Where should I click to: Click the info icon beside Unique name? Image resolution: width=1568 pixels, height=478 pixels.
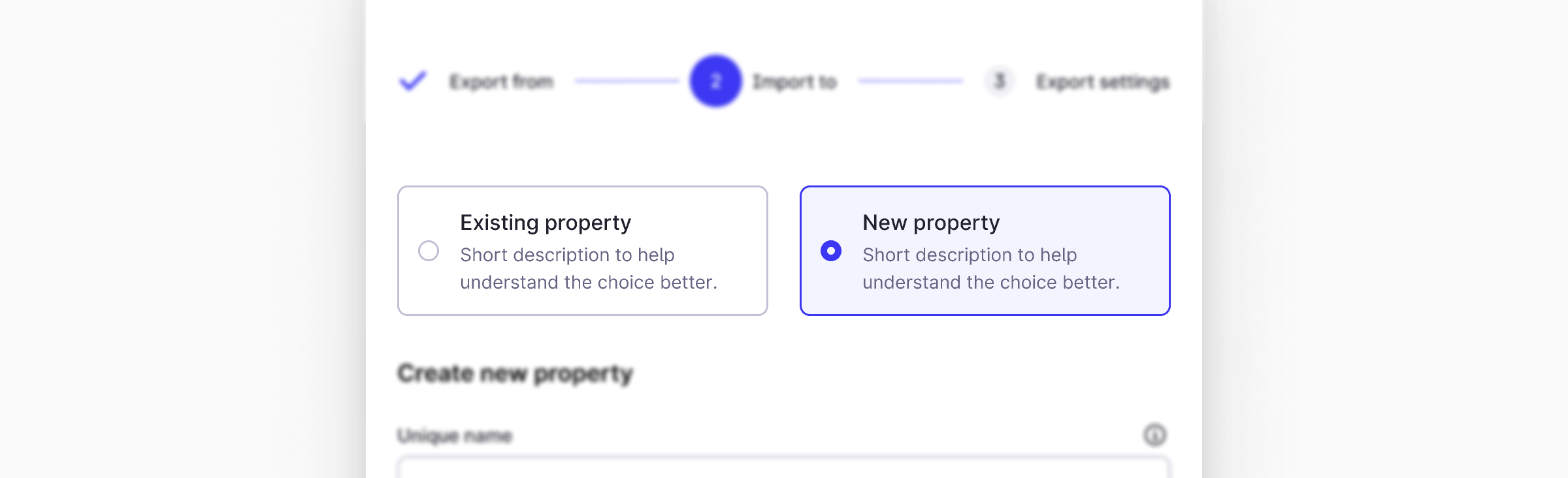(1154, 435)
